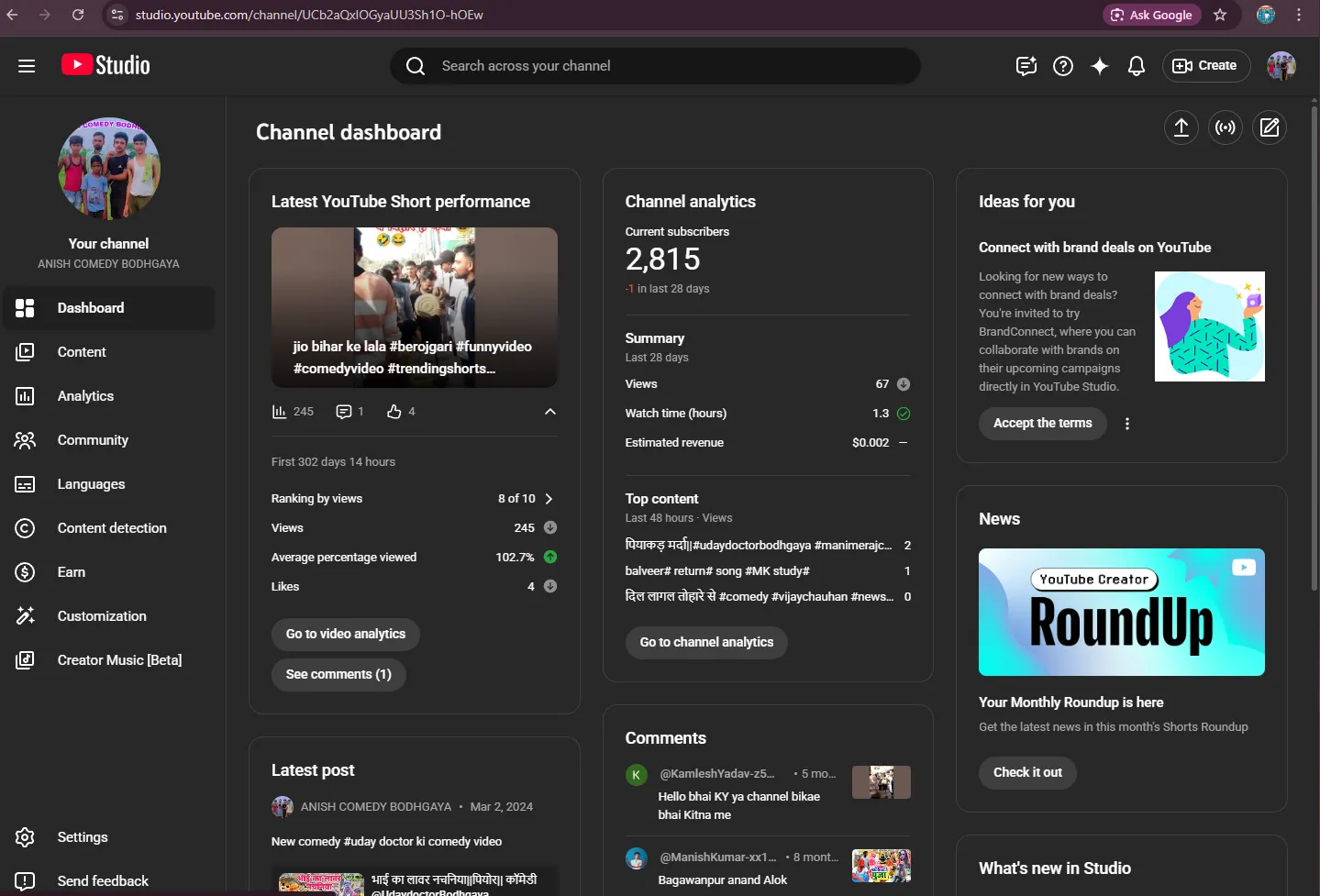The image size is (1320, 896).
Task: Click the Create button
Action: click(1206, 66)
